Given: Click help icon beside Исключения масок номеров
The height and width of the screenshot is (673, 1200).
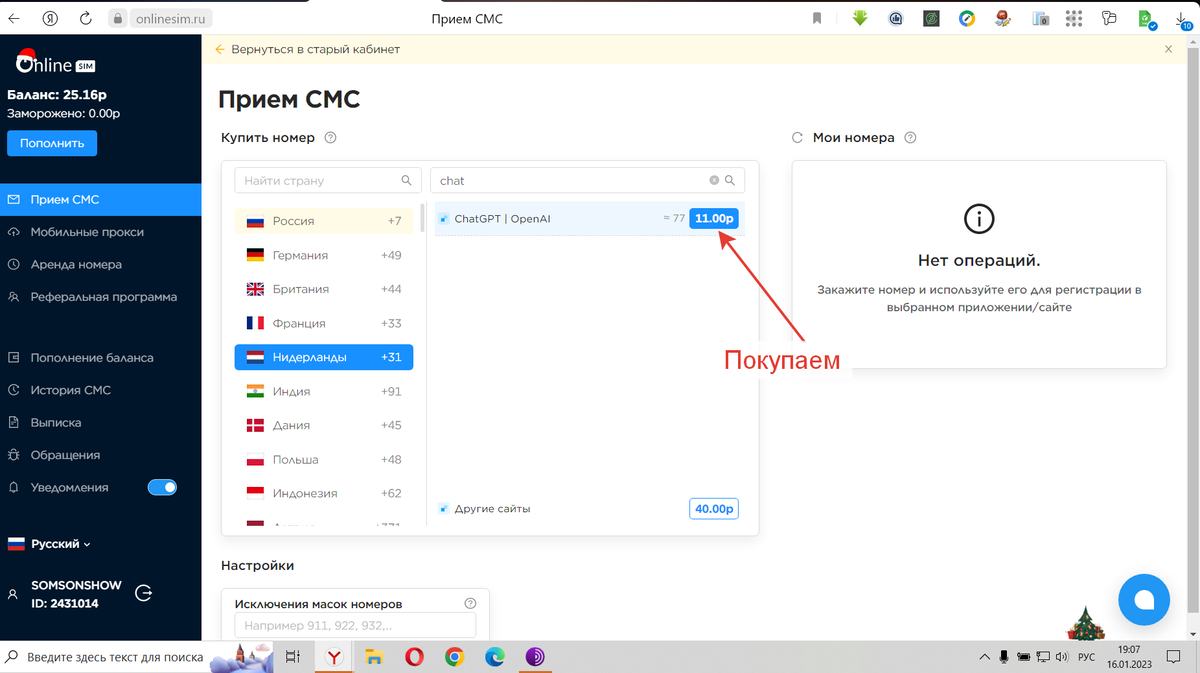Looking at the screenshot, I should pos(470,604).
